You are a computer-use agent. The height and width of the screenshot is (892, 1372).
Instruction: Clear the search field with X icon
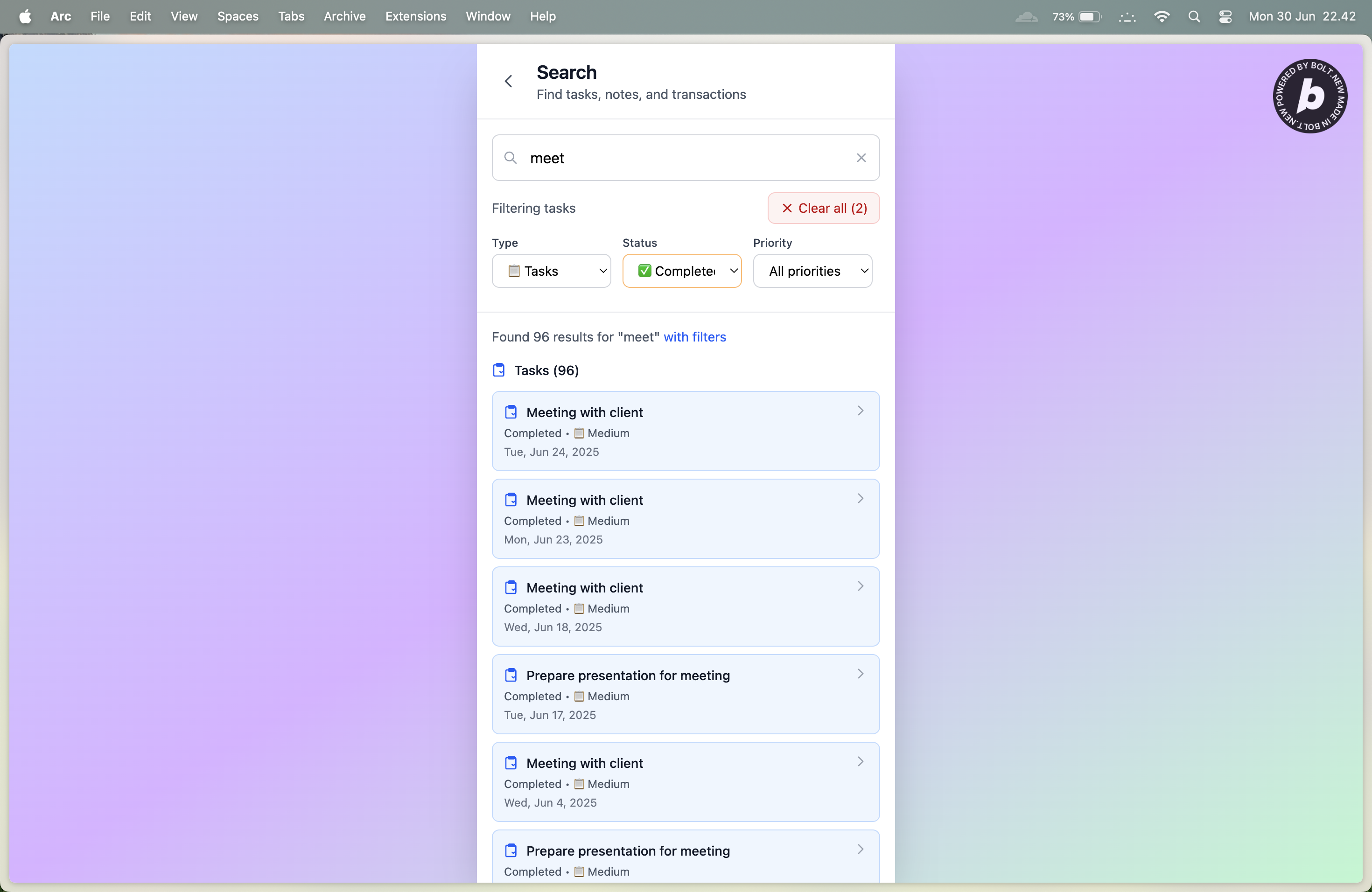point(861,158)
